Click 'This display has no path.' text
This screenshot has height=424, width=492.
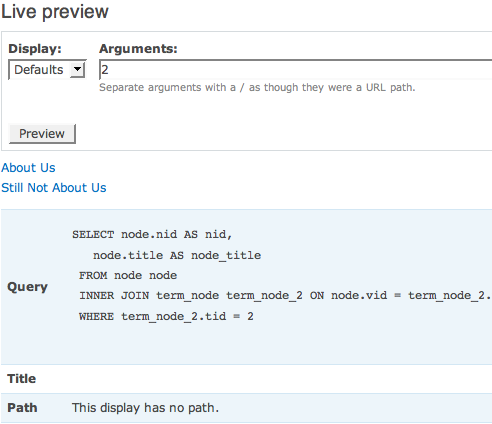tap(145, 408)
